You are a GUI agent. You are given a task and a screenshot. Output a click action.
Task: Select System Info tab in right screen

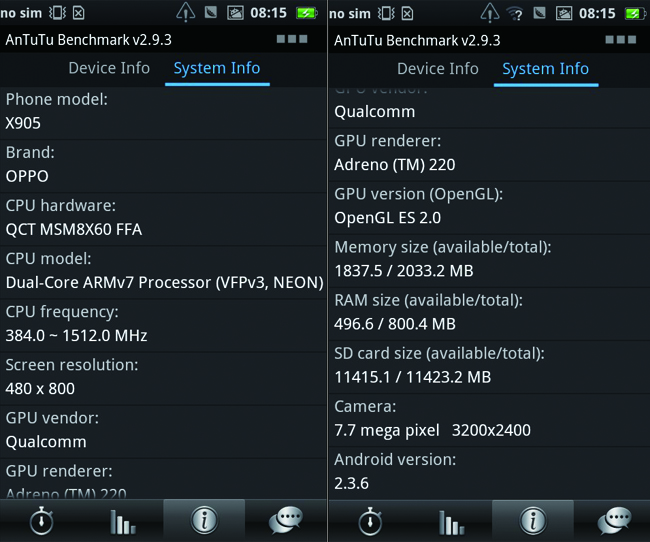tap(546, 69)
